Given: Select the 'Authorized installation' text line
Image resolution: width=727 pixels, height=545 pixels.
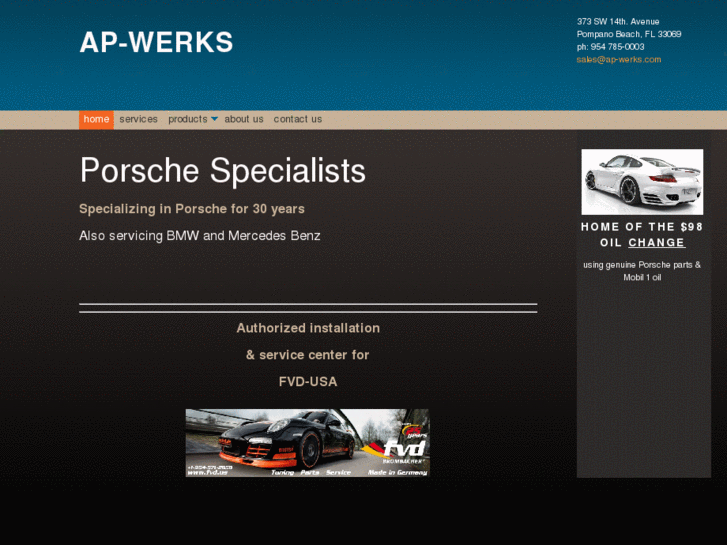Looking at the screenshot, I should (308, 328).
